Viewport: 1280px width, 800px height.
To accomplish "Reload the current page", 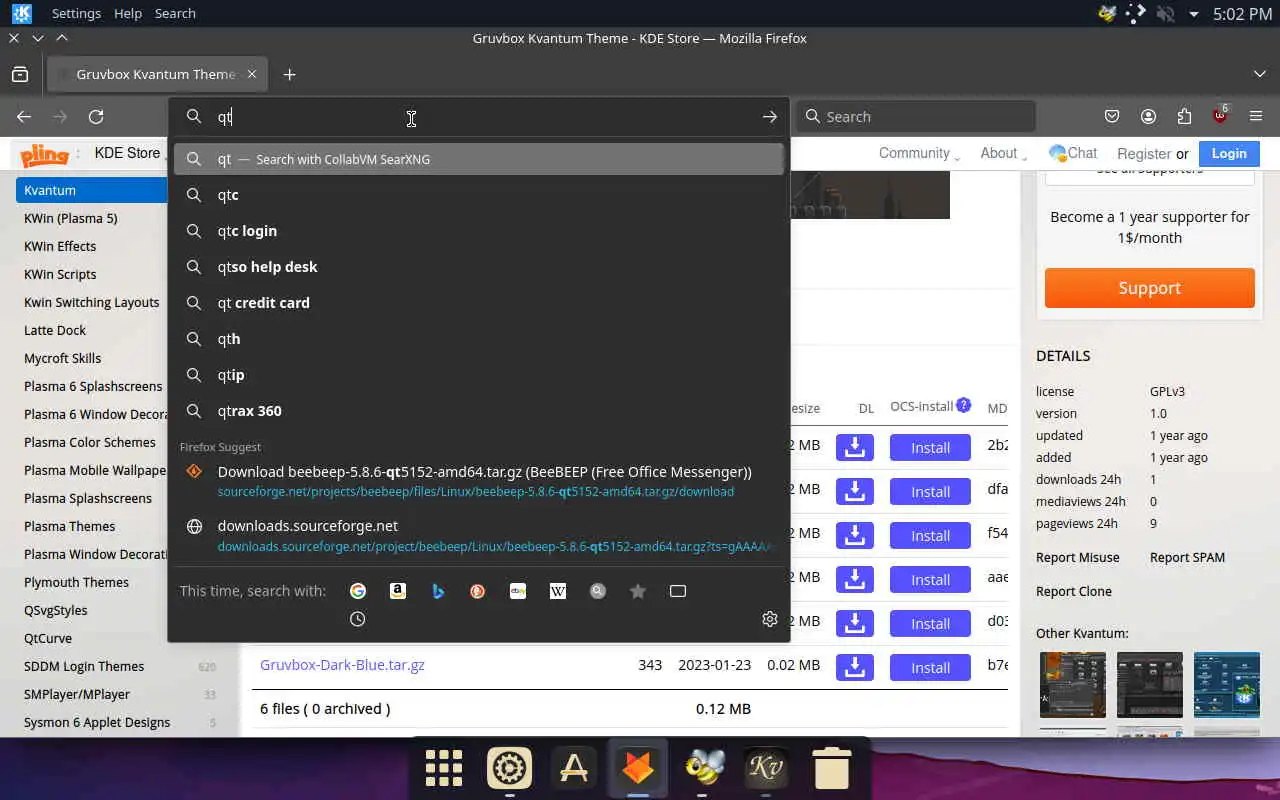I will tap(96, 117).
